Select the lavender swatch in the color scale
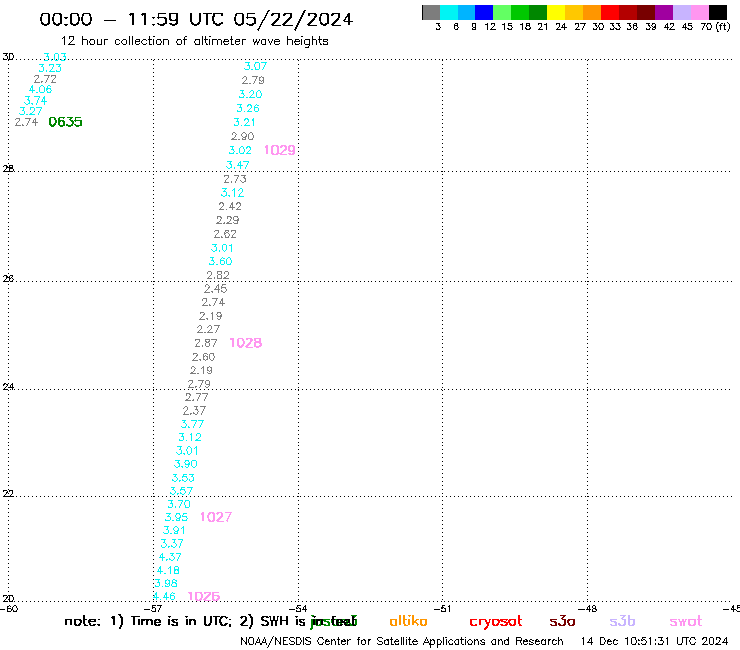The image size is (740, 650). pos(681,13)
